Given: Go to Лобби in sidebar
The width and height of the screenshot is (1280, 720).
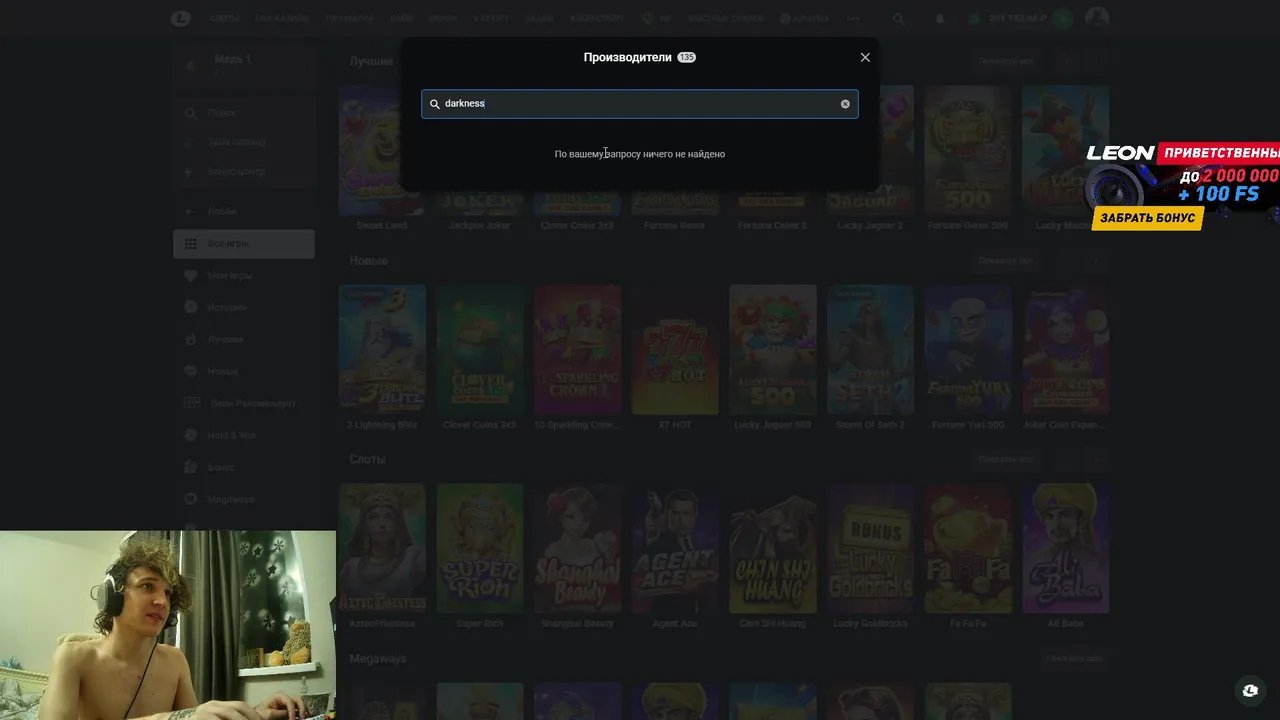Looking at the screenshot, I should tap(244, 211).
